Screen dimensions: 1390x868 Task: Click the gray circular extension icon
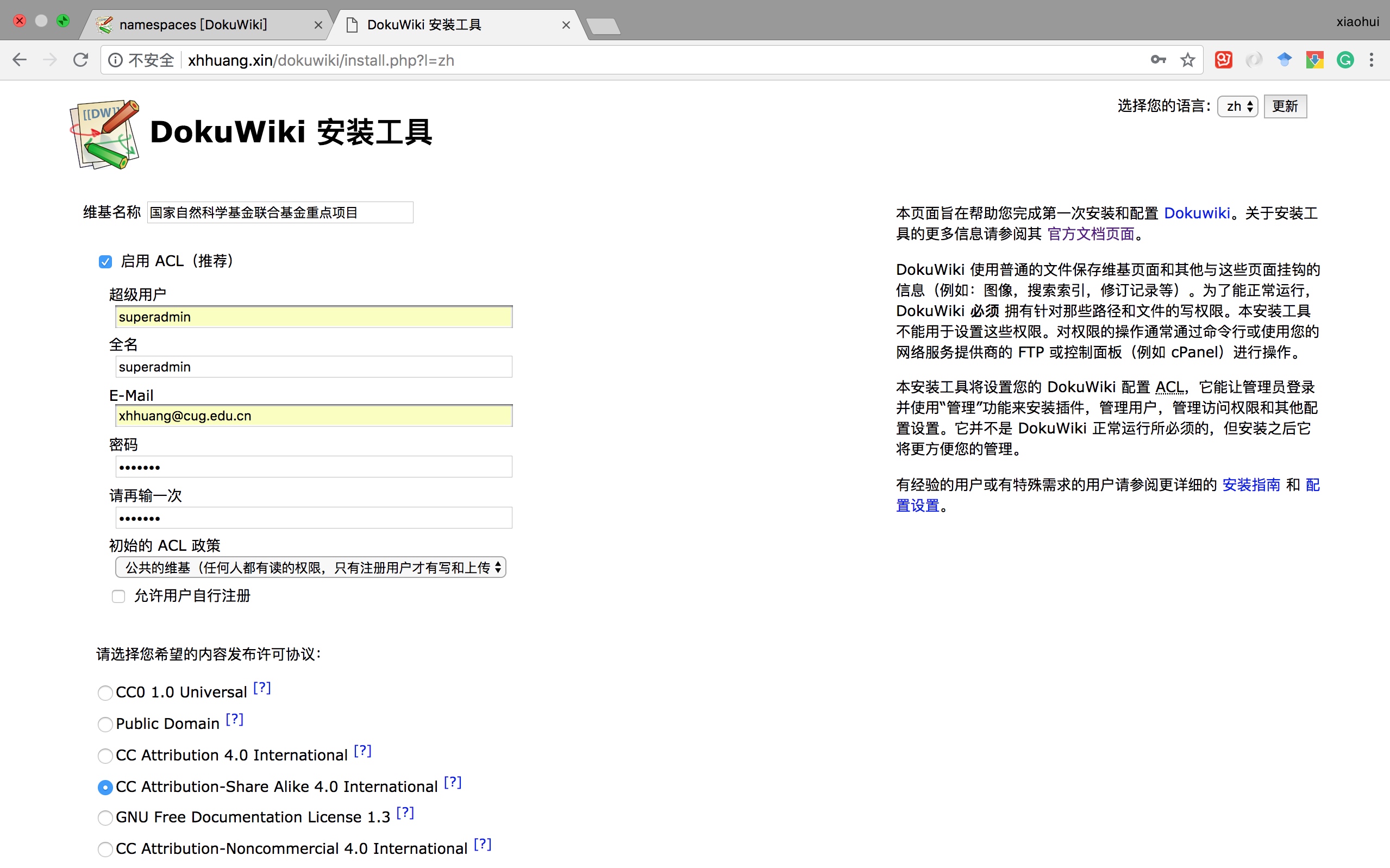coord(1254,60)
